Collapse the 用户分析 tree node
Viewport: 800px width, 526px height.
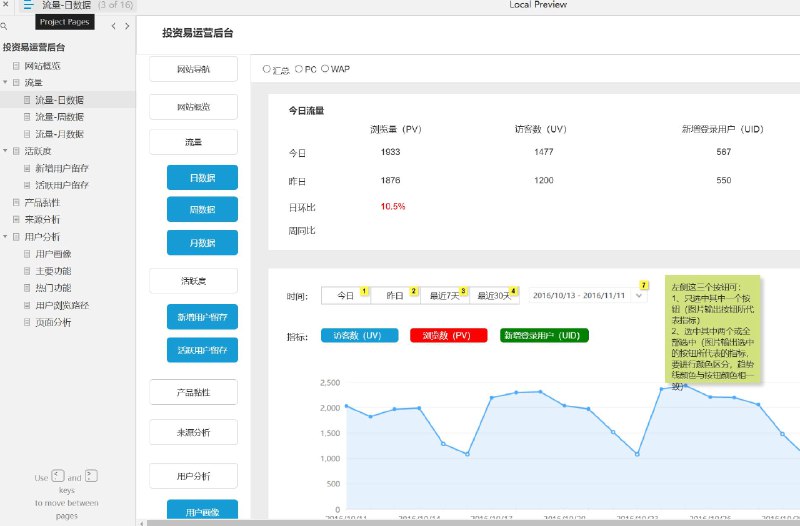5,236
